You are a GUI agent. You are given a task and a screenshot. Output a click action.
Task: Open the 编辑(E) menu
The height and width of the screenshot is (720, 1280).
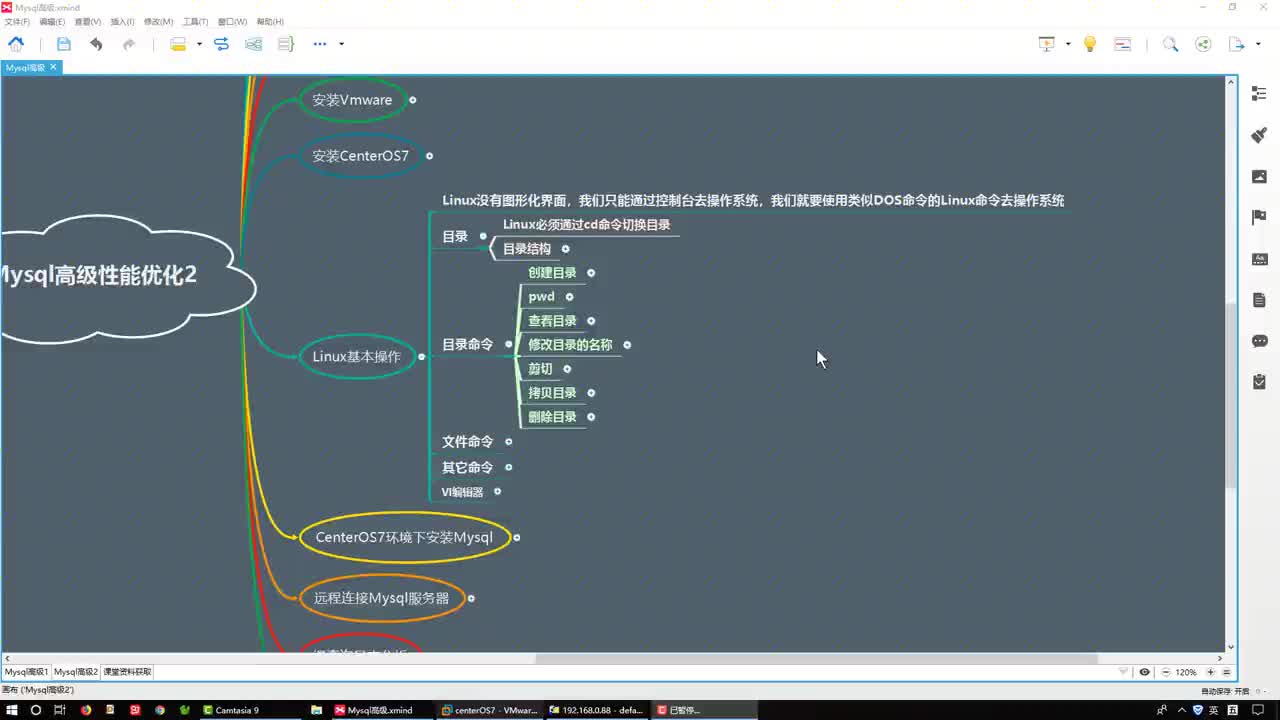pos(52,21)
